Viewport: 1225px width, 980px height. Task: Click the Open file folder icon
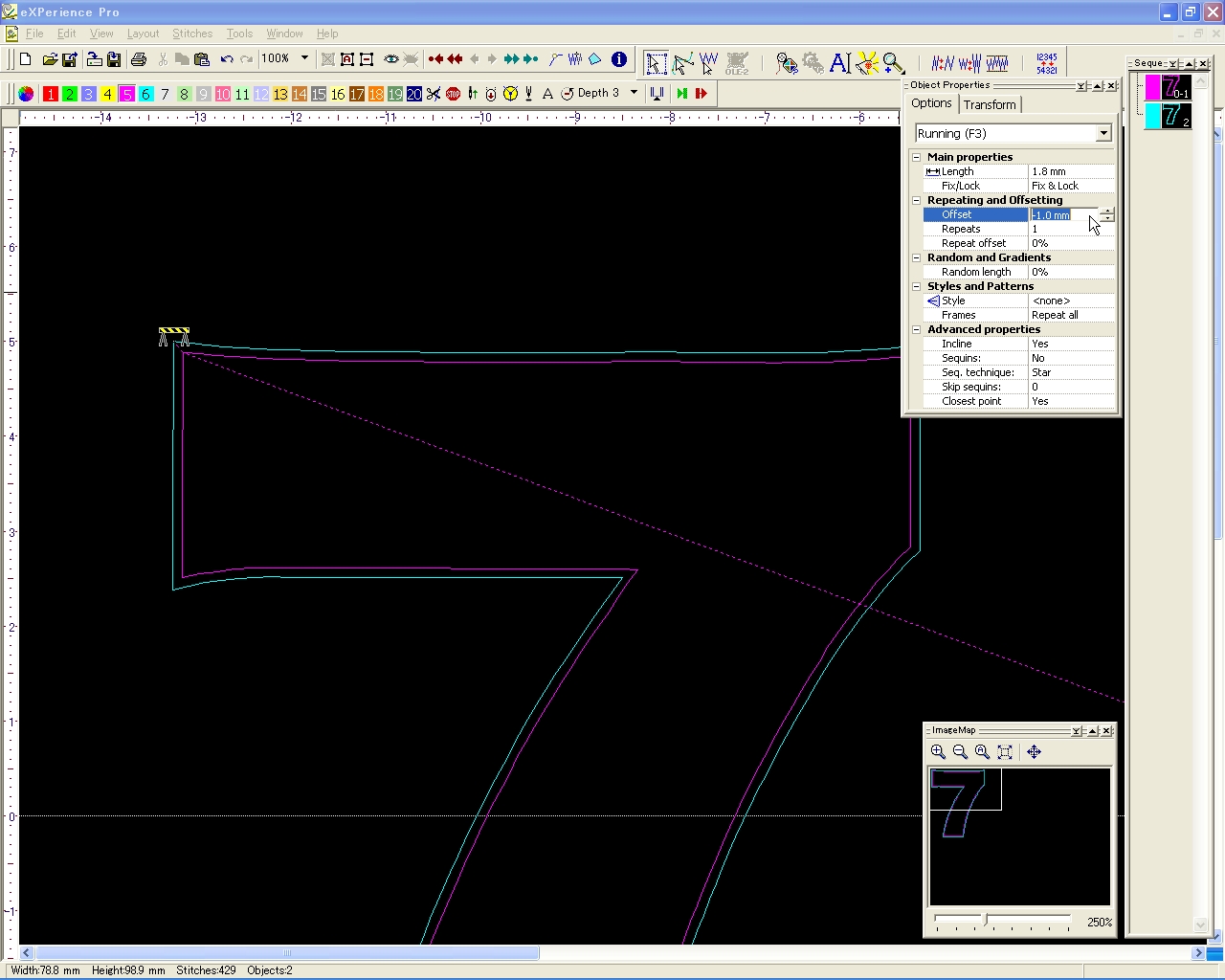50,59
